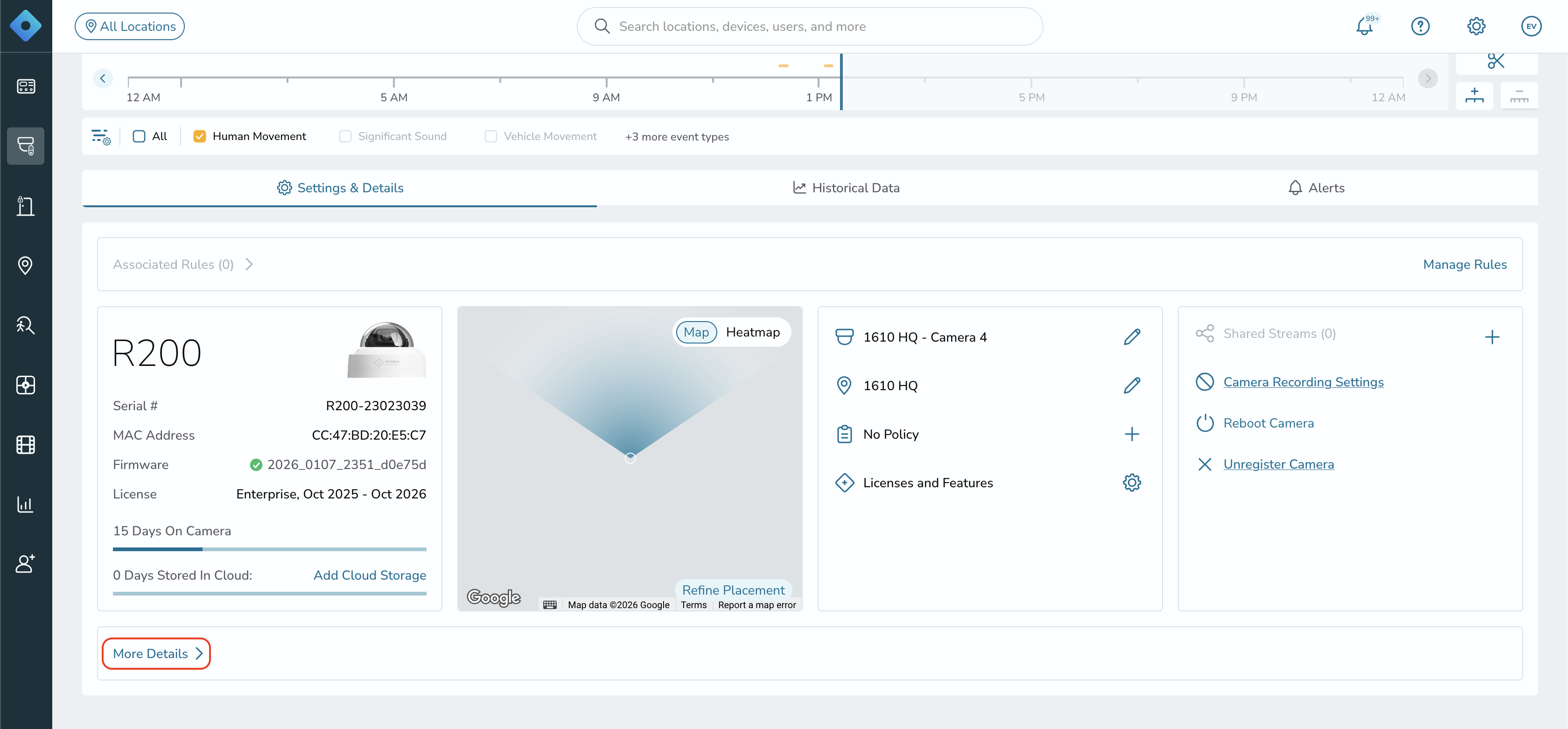Zoom out the timeline scale
The width and height of the screenshot is (1568, 729).
point(1519,96)
